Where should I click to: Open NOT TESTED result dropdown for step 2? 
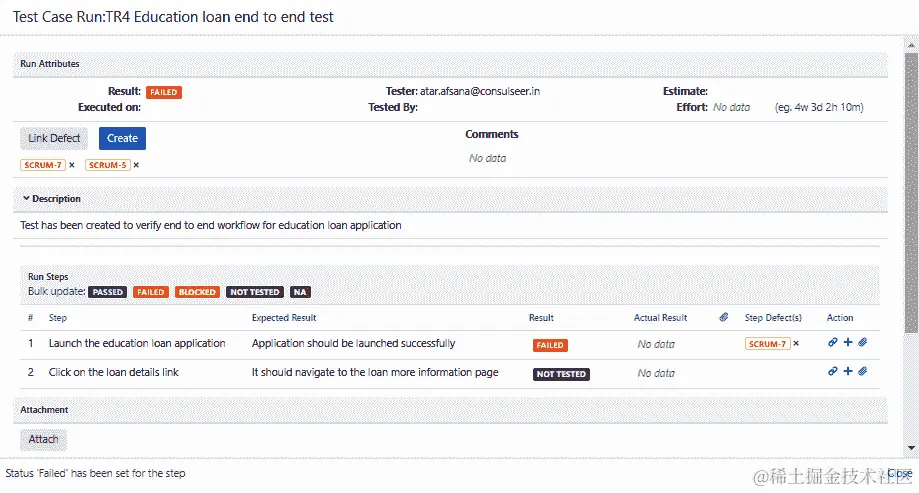[561, 374]
